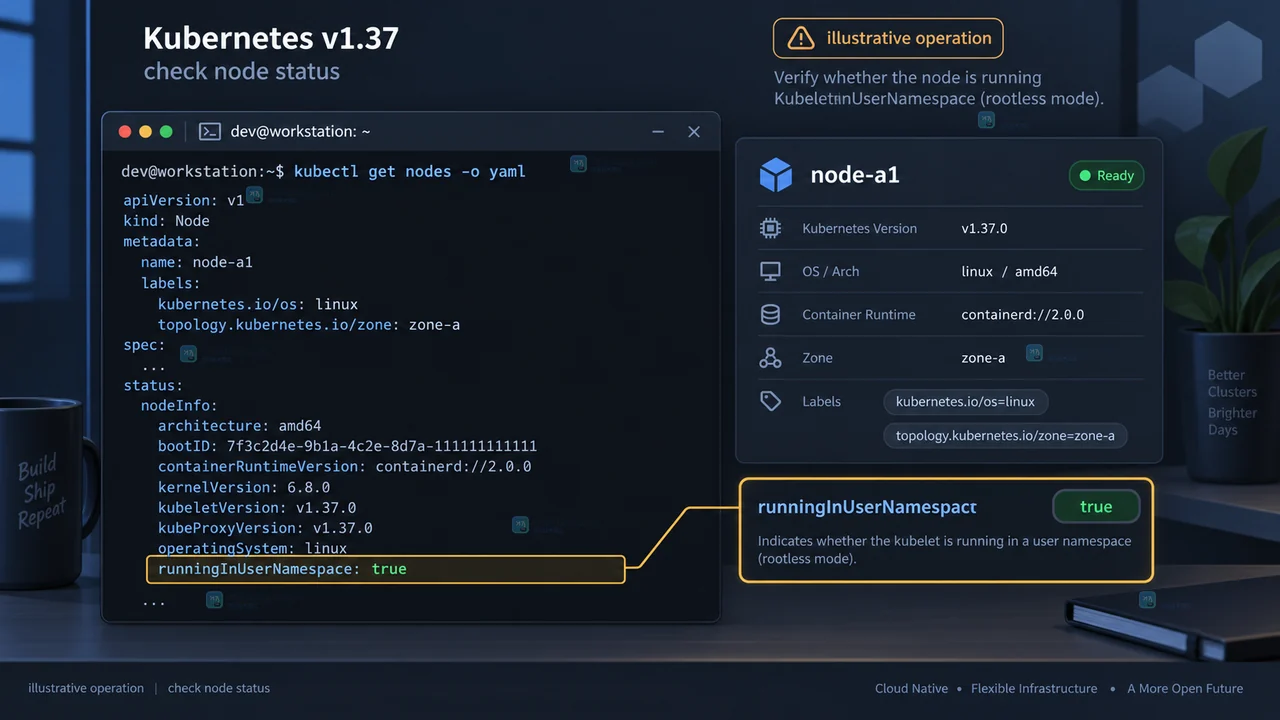The image size is (1280, 720).
Task: Select the topology.kubernetes.io/zone=zone-a label chip
Action: (1005, 436)
